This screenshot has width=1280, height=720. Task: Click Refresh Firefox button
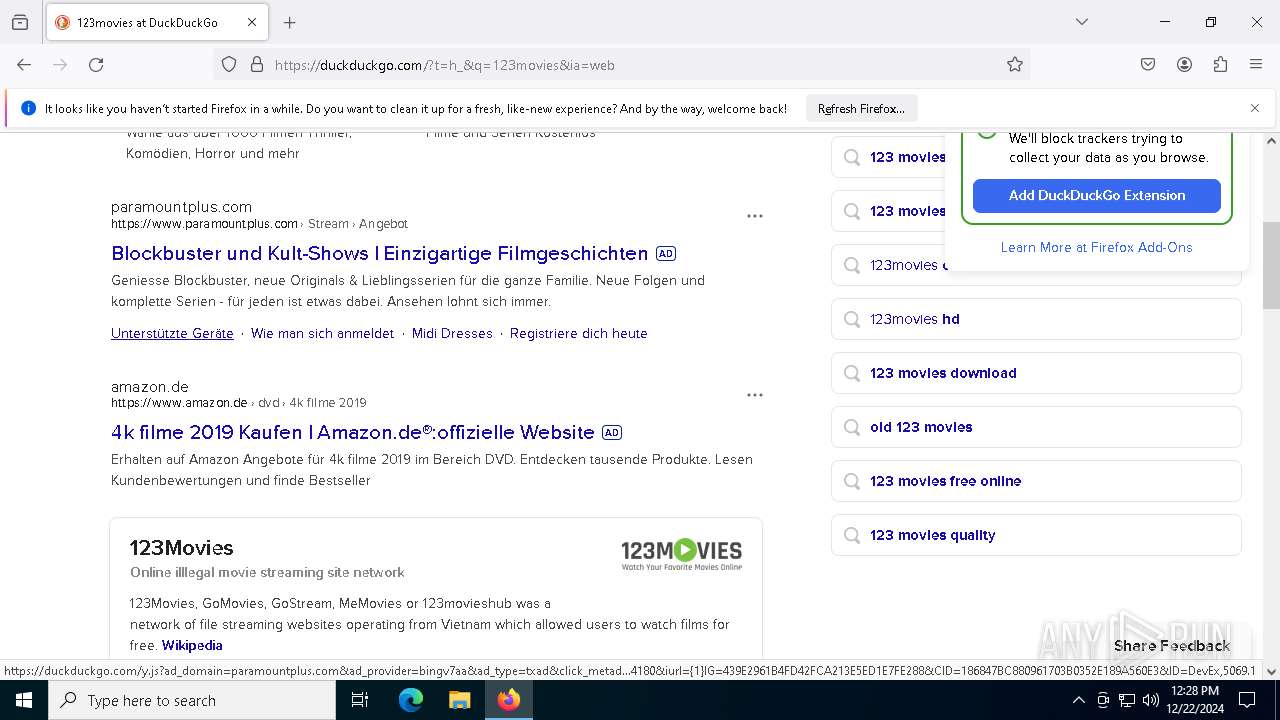coord(861,109)
